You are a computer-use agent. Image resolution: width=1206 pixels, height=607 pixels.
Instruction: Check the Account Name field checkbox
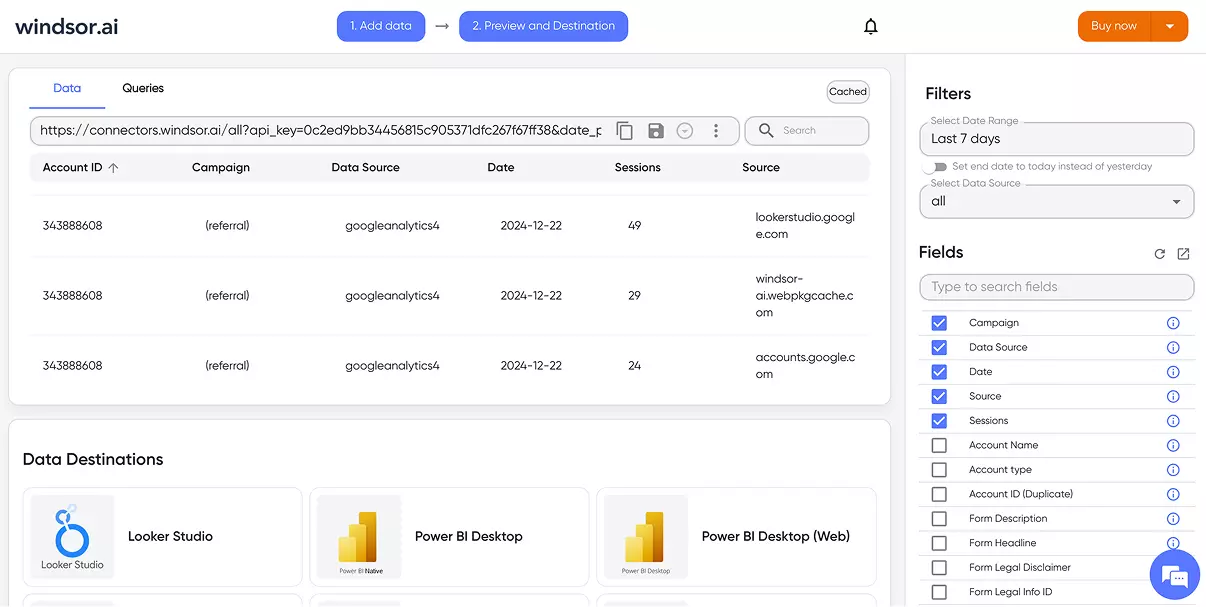(x=939, y=445)
